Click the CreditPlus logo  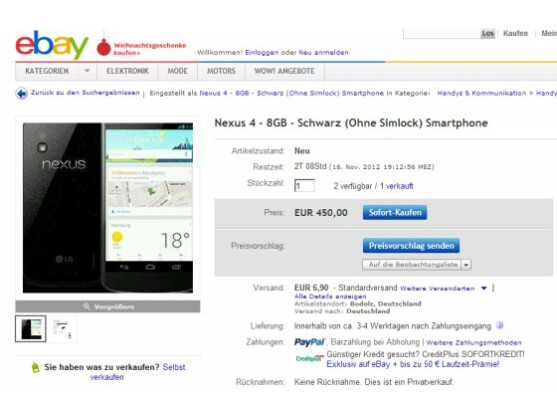click(309, 358)
